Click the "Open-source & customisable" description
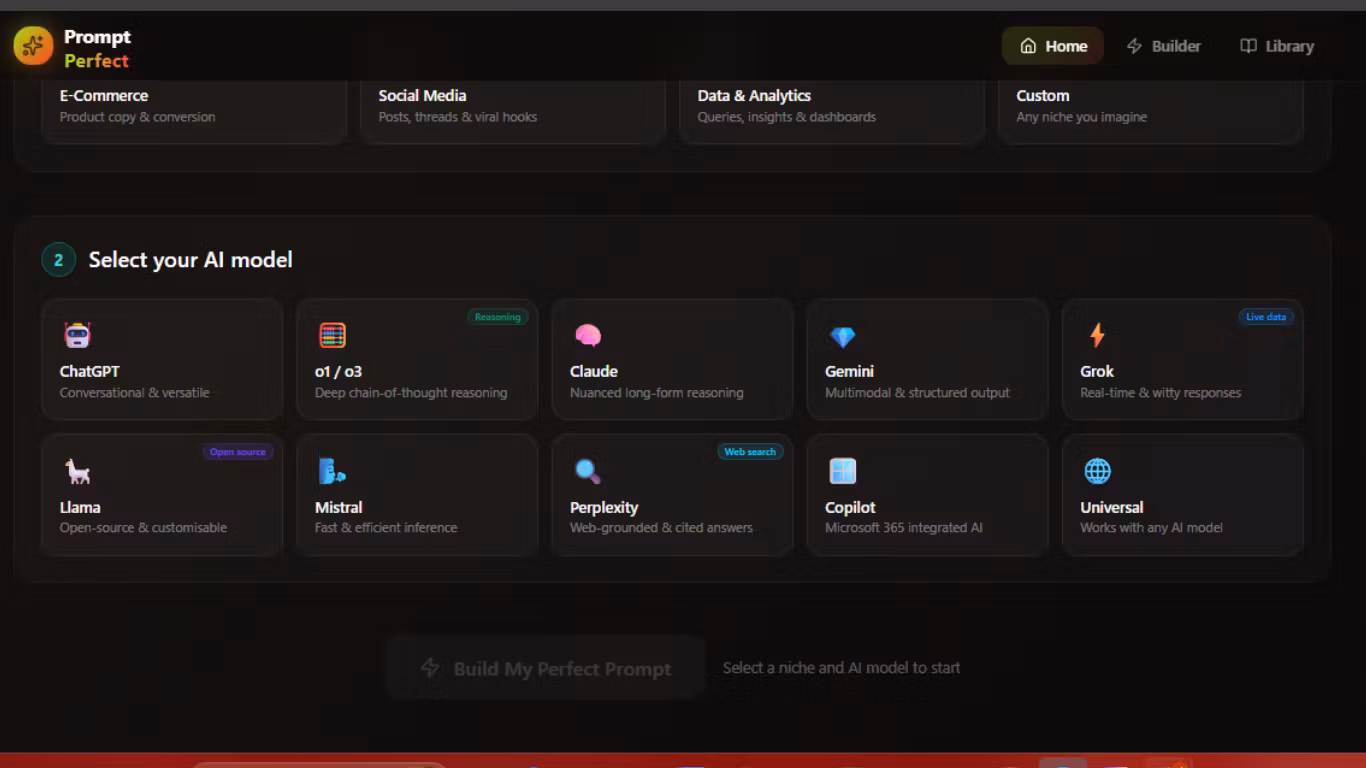 [x=143, y=528]
